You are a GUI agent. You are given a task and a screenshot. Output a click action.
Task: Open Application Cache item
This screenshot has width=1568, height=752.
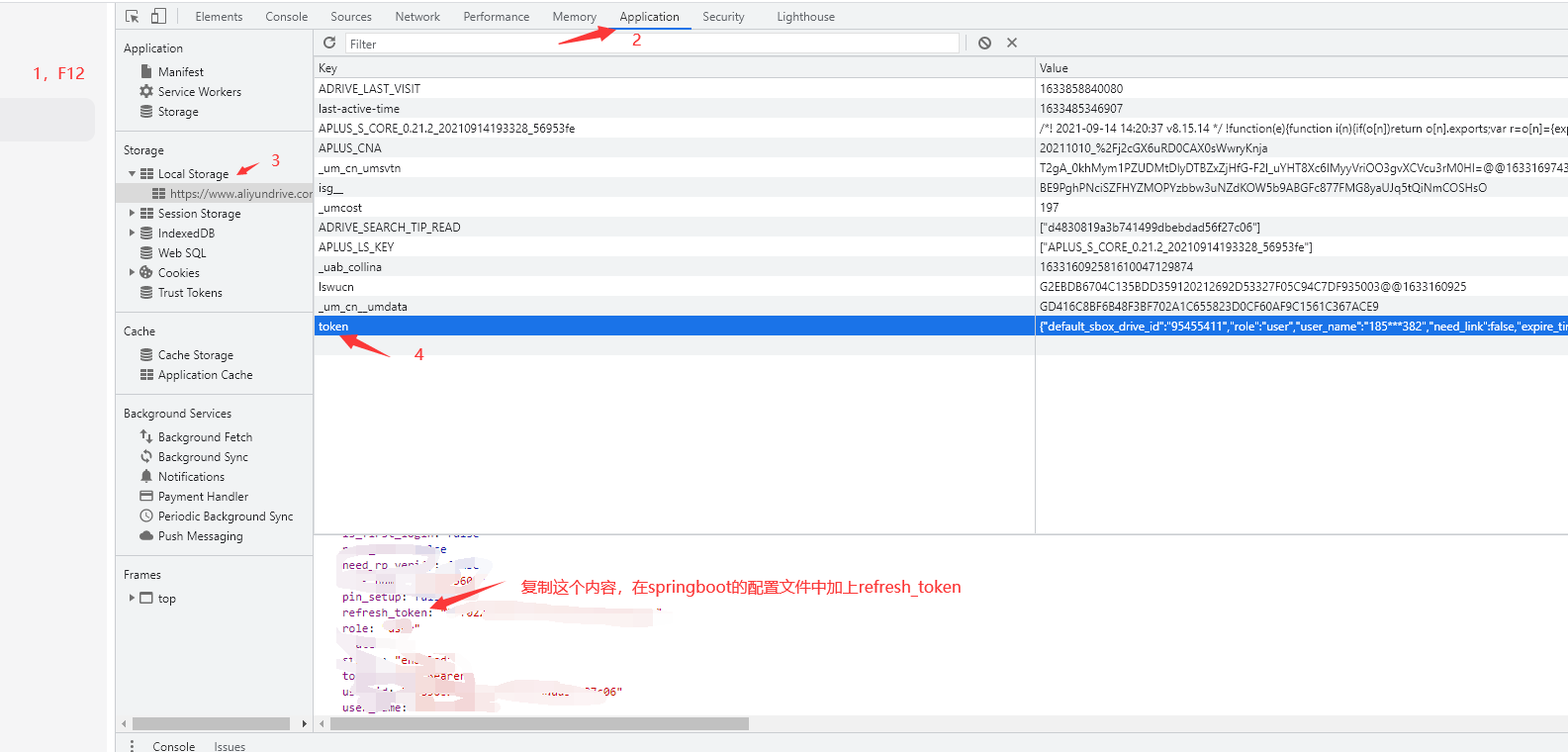[x=205, y=375]
